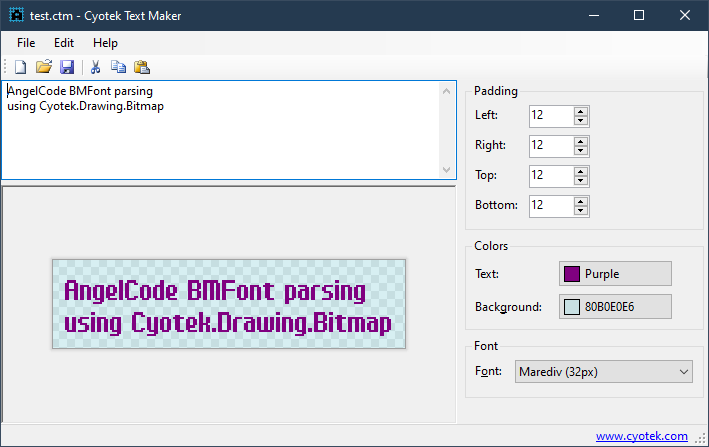Maximize the Cyotek Text Maker window
This screenshot has height=447, width=709.
click(x=639, y=15)
